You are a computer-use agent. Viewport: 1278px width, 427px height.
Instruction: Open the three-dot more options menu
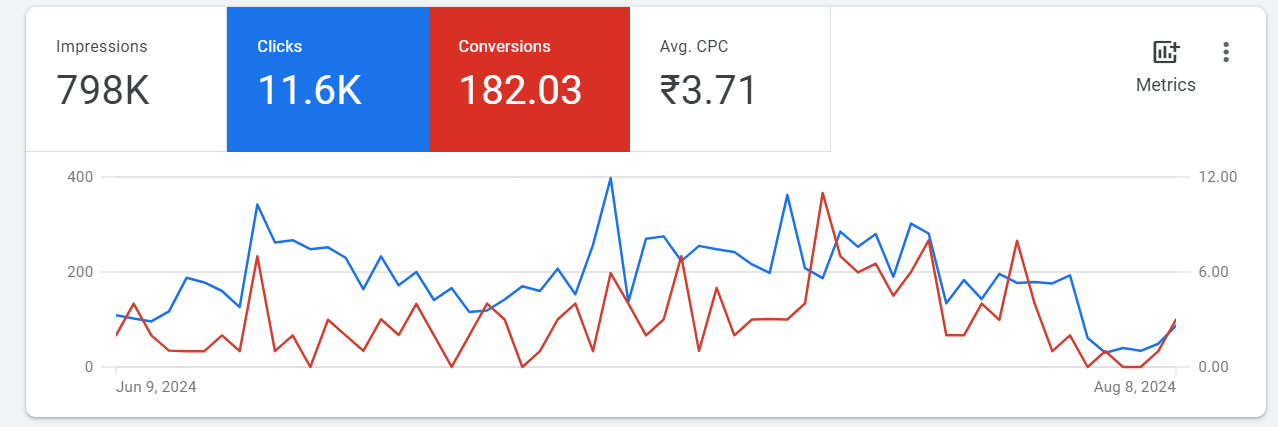(x=1226, y=52)
